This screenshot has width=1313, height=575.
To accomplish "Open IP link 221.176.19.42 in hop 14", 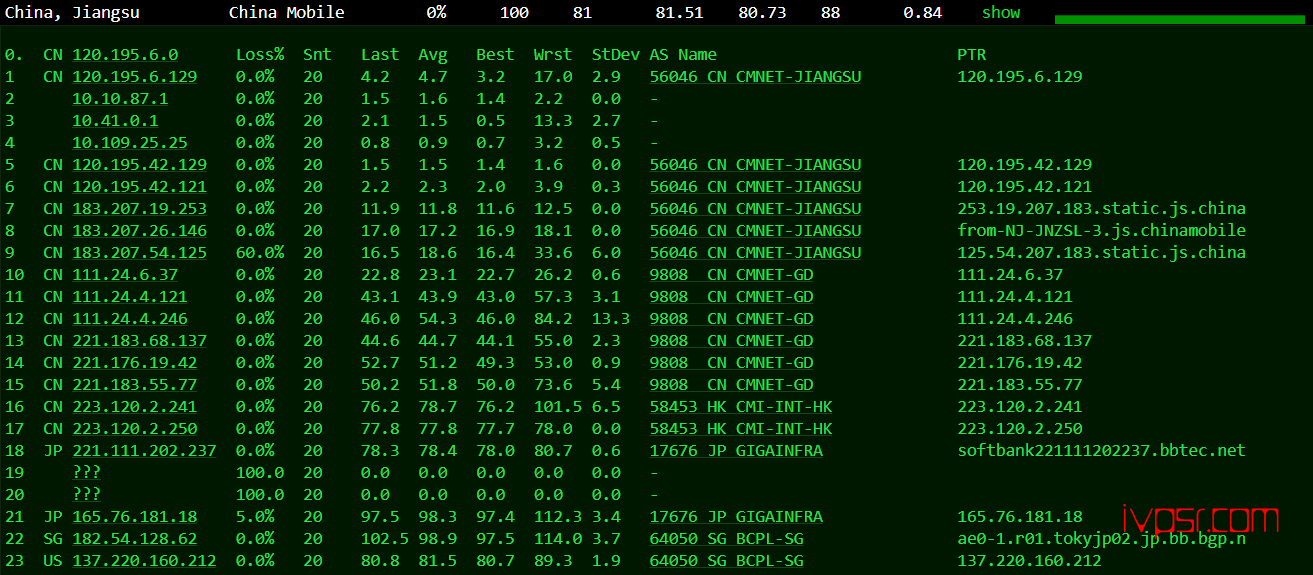I will point(135,363).
